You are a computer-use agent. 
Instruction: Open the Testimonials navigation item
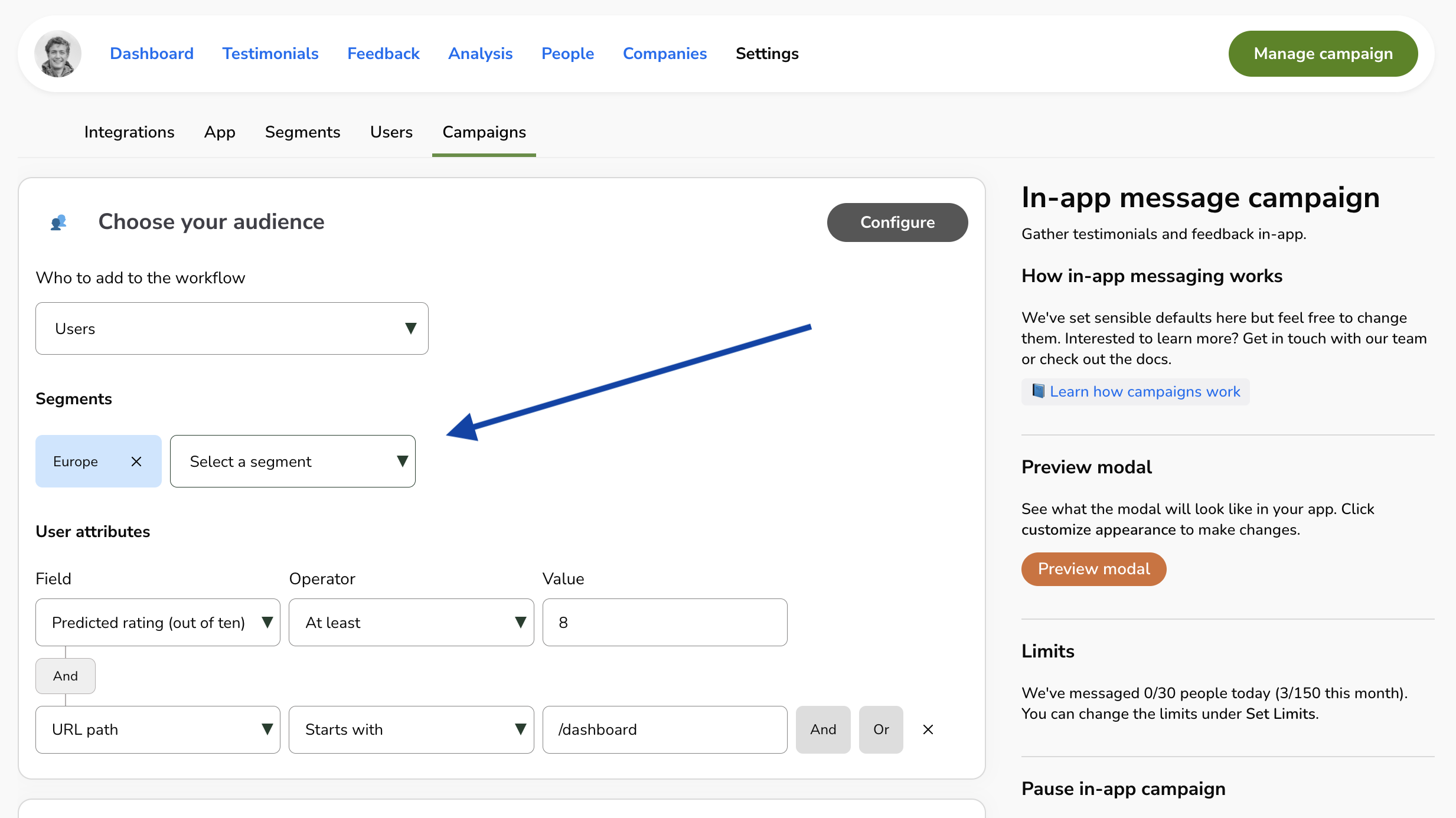click(270, 54)
